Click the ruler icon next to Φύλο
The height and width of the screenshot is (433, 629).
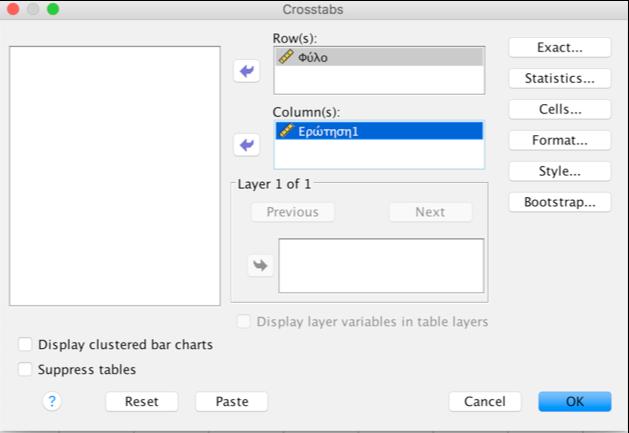[x=286, y=57]
